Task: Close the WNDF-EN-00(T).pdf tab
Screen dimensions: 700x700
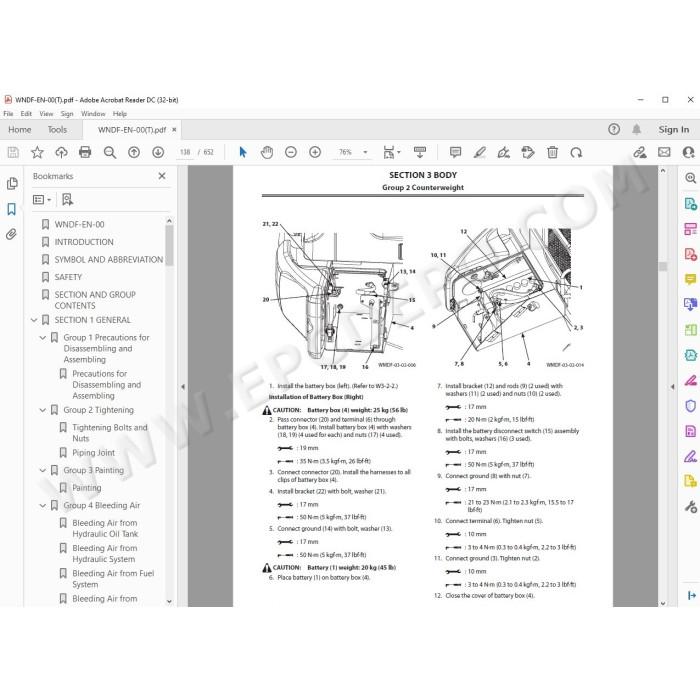Action: coord(174,129)
